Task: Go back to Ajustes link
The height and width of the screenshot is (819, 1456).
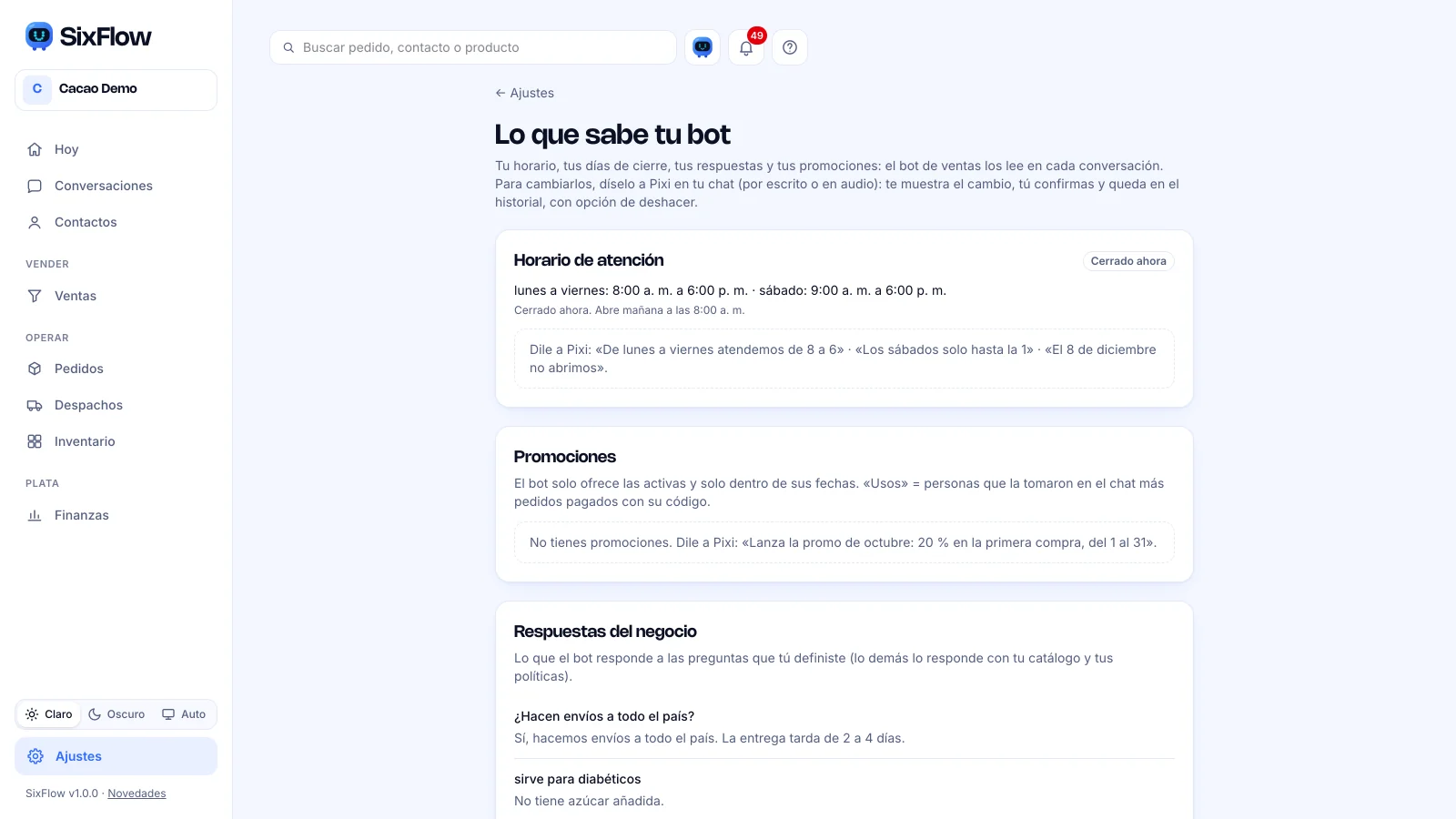Action: 524,93
